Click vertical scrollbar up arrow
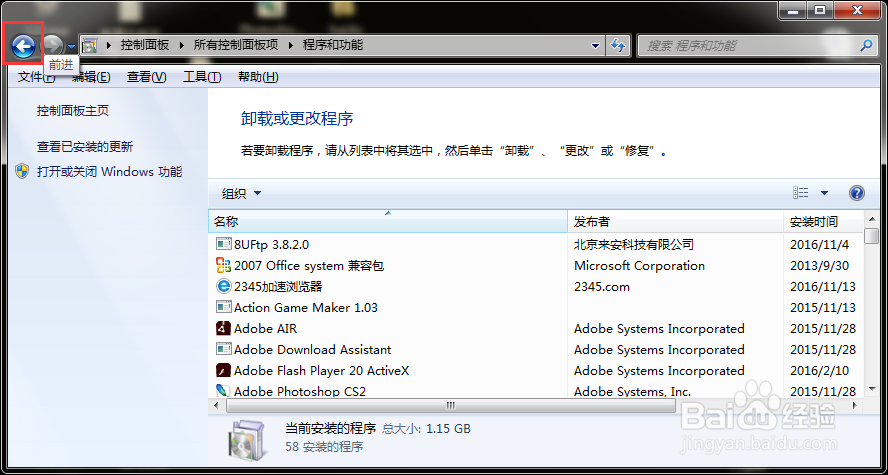Viewport: 888px width, 475px height. coord(872,219)
